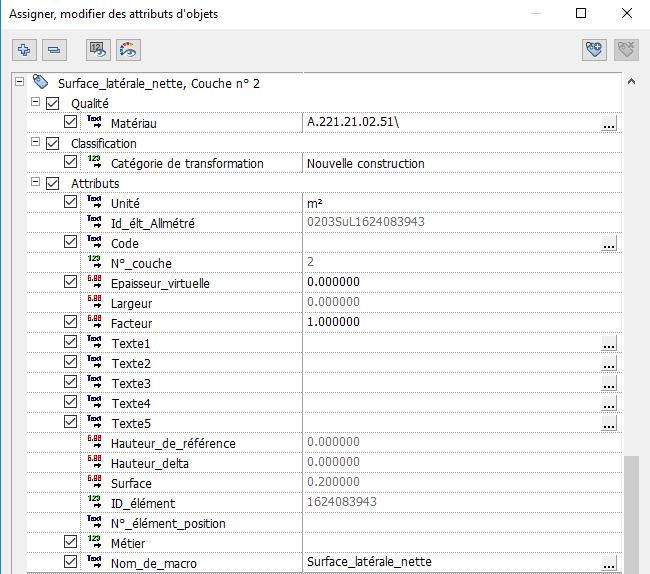The height and width of the screenshot is (574, 650).
Task: Collapse the Surface_latérale_nette root node
Action: (19, 82)
